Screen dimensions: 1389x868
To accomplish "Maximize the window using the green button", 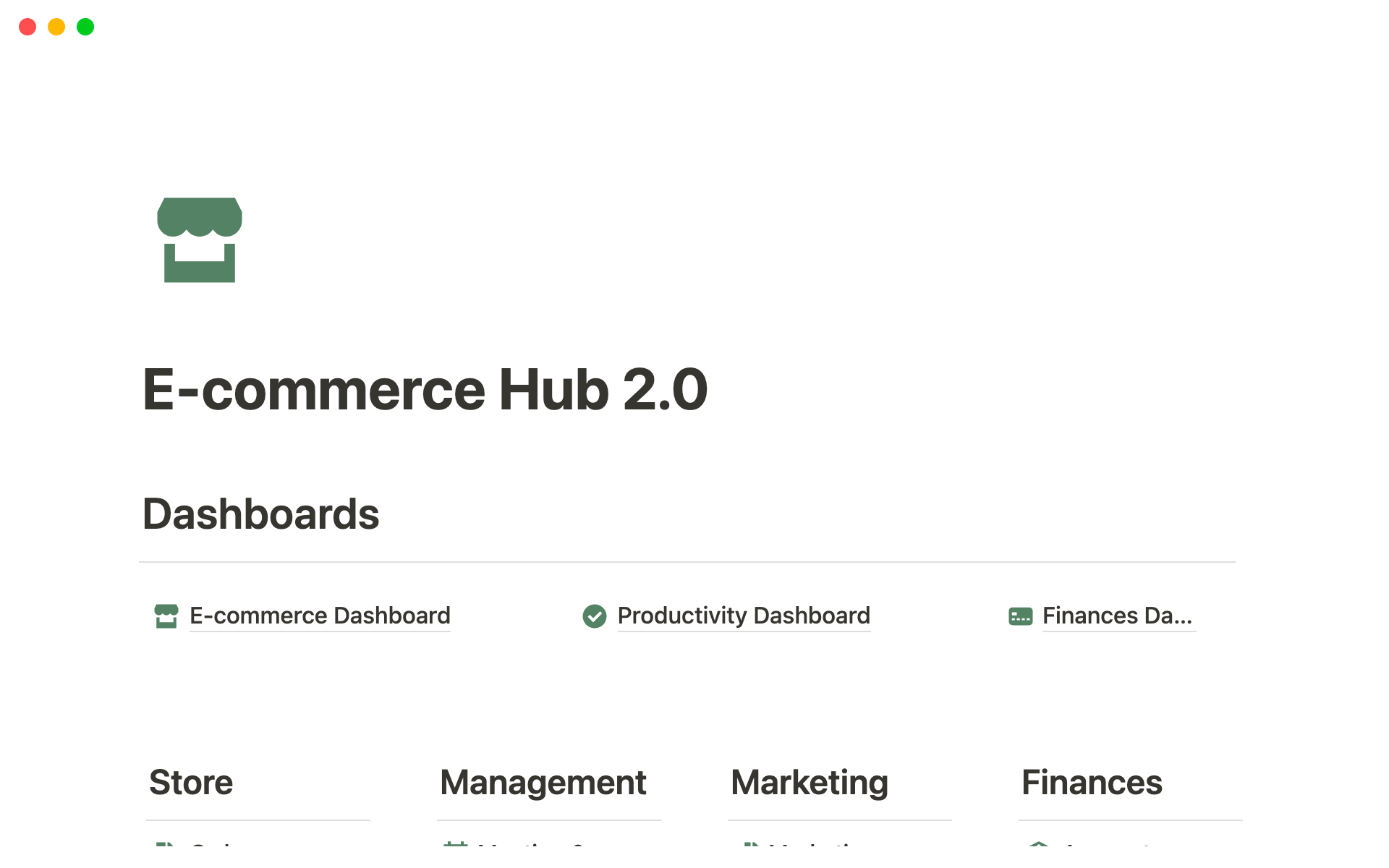I will pyautogui.click(x=85, y=27).
